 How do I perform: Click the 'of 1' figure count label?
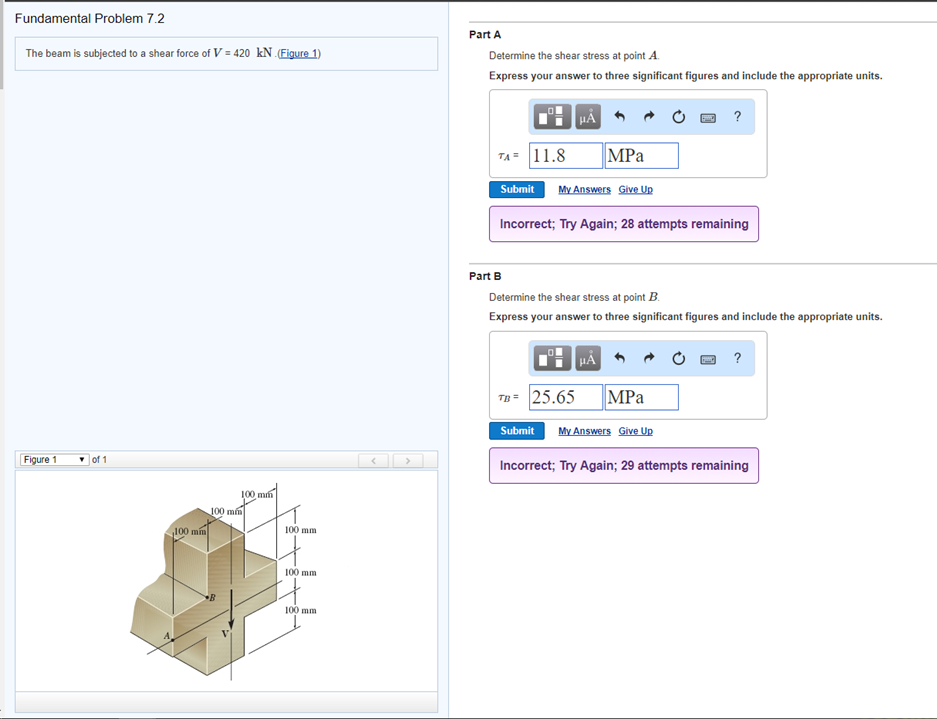tap(99, 460)
